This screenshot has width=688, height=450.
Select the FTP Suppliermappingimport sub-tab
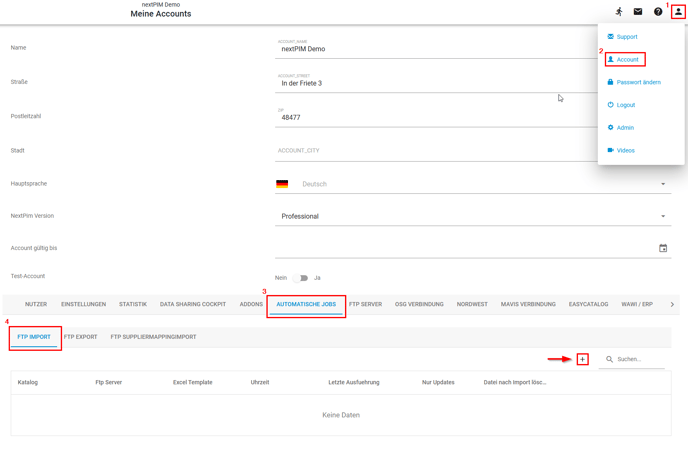point(153,337)
